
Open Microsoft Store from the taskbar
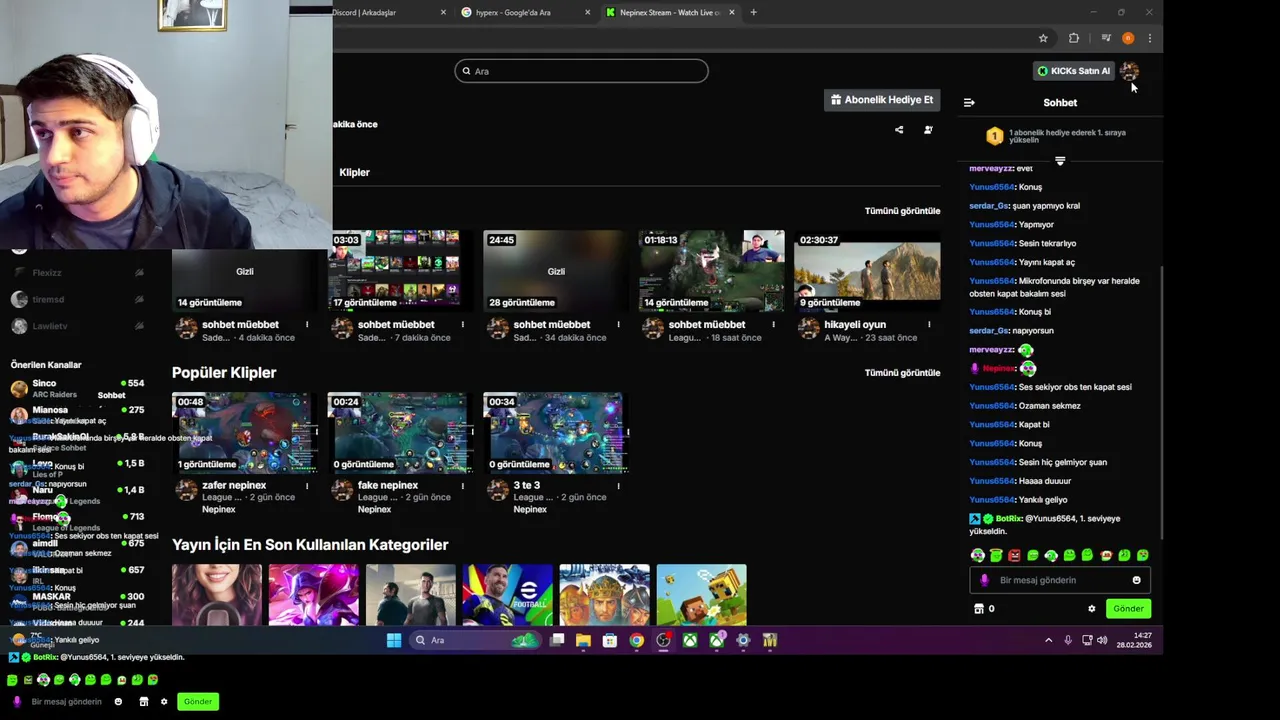tap(610, 640)
